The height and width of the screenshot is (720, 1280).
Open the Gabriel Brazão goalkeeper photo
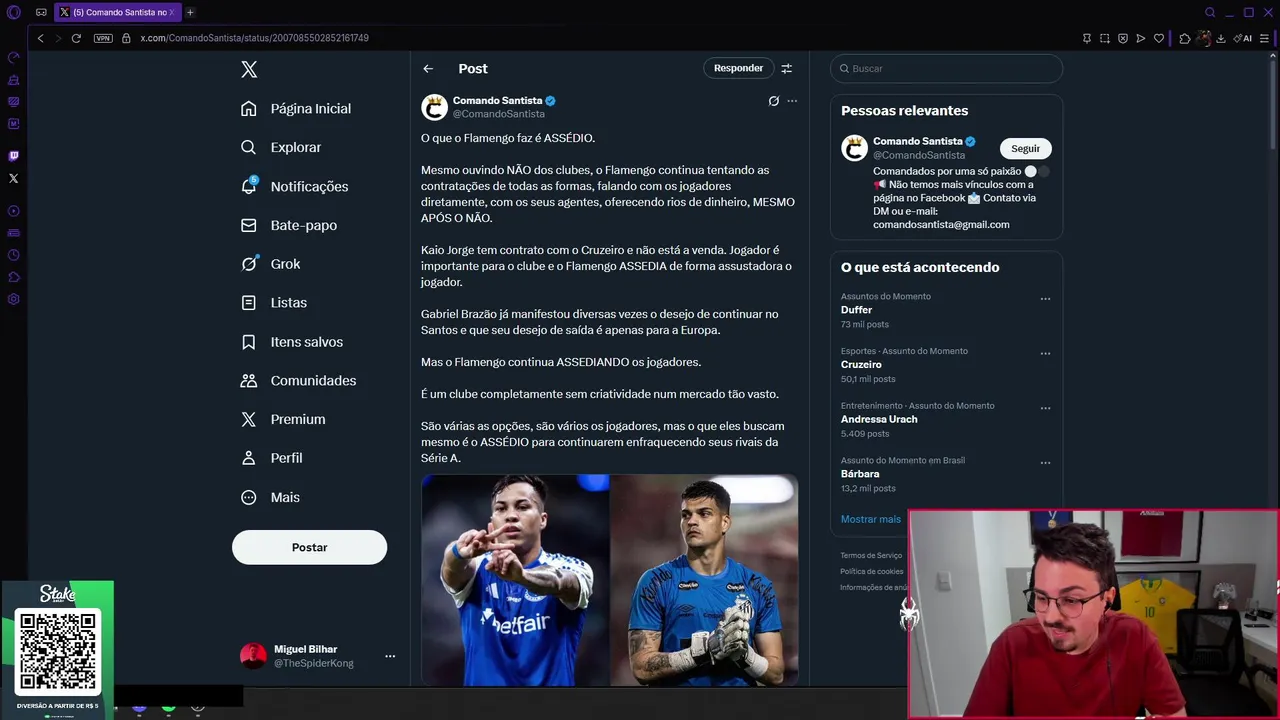point(704,580)
